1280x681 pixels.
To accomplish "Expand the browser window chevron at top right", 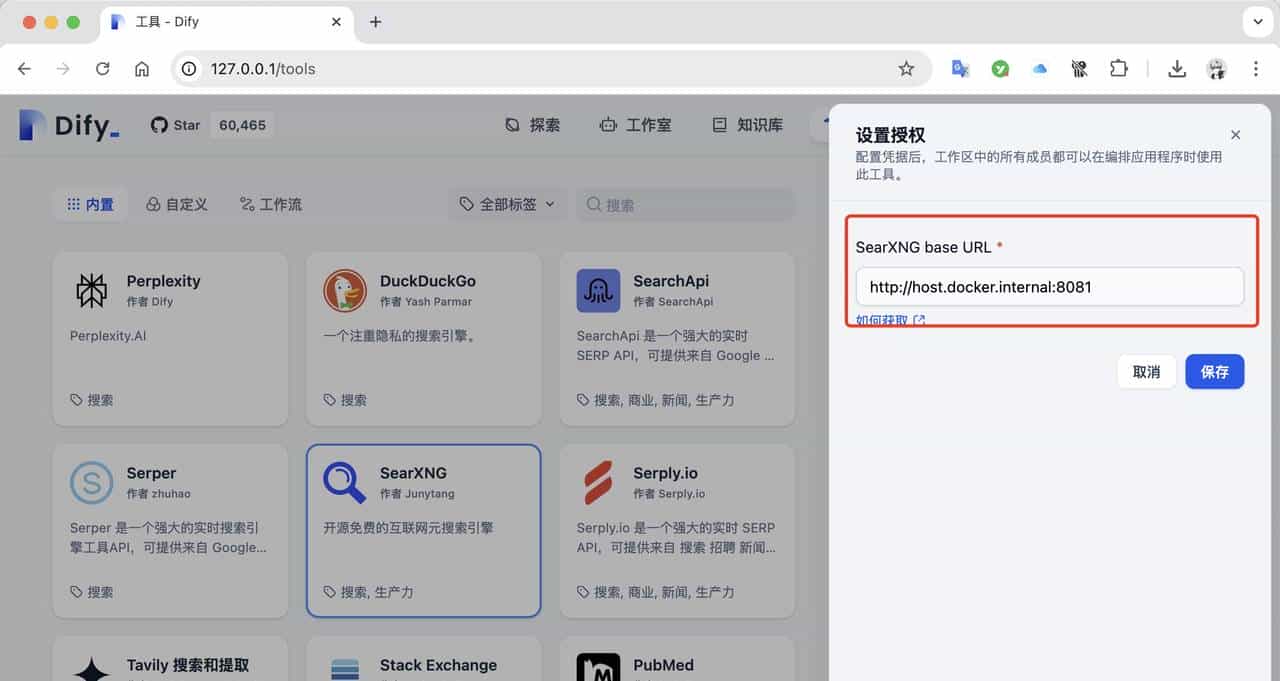I will [1257, 22].
